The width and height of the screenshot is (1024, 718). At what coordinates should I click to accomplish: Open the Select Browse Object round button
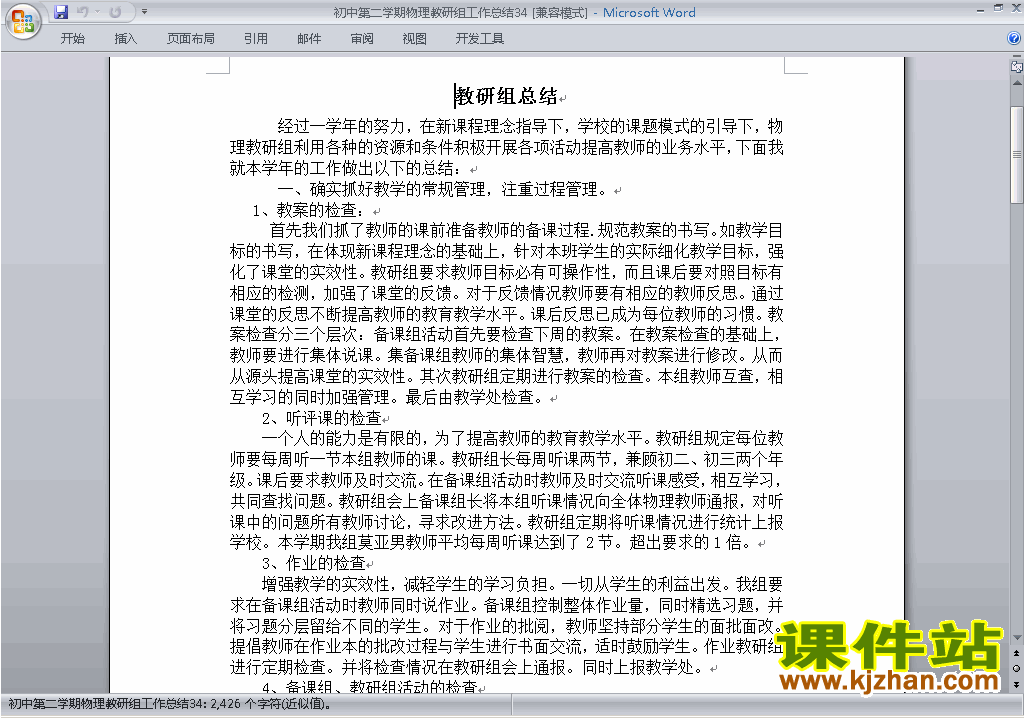click(1016, 668)
